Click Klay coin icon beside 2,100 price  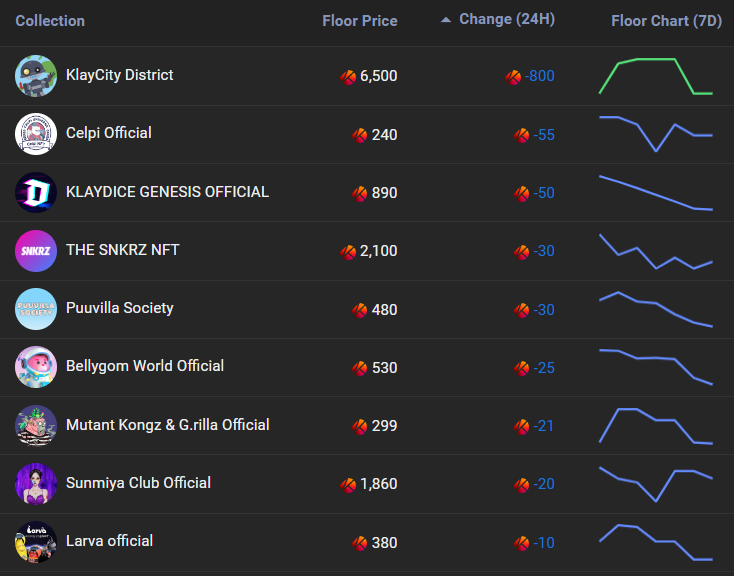point(348,252)
